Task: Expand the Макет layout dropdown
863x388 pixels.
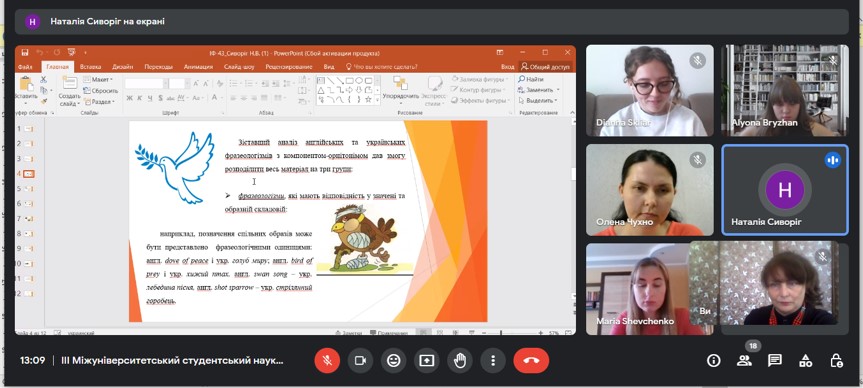Action: click(98, 80)
